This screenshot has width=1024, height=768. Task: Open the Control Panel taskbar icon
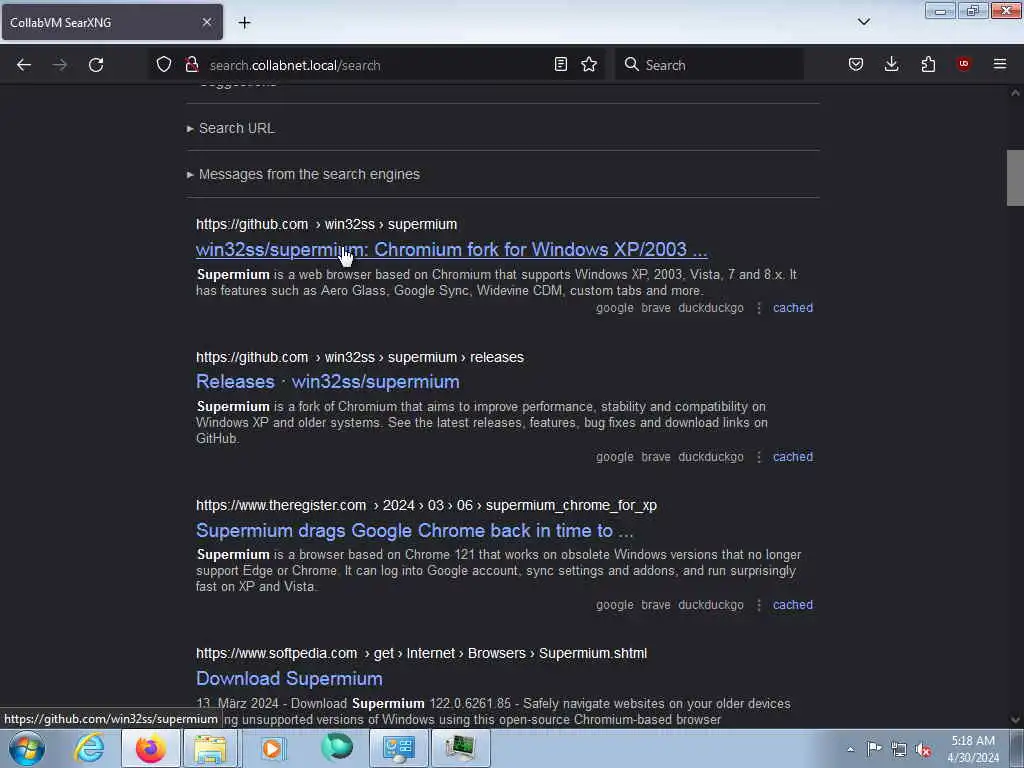399,748
